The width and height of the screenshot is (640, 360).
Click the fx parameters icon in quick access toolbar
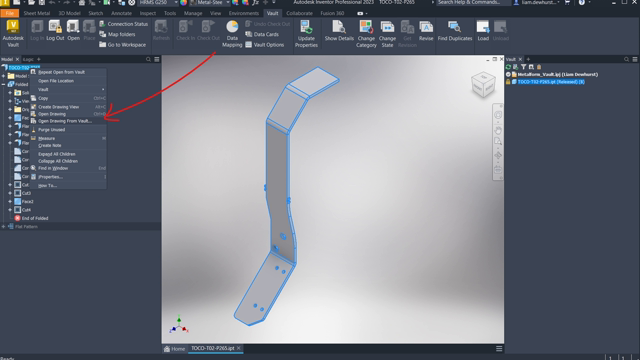(256, 3)
